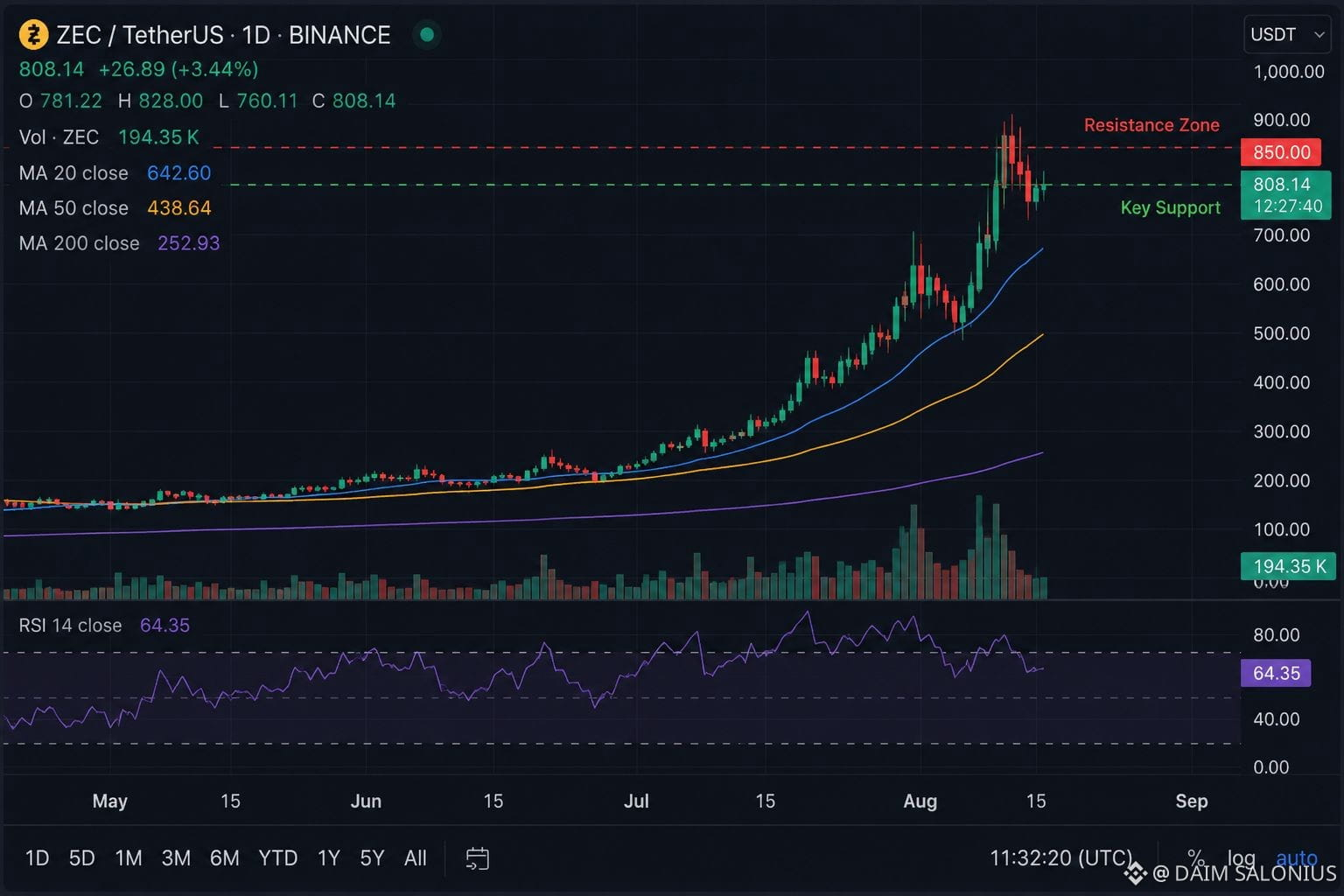
Task: Click the 64.35 value beside RSI 14 close
Action: 164,626
